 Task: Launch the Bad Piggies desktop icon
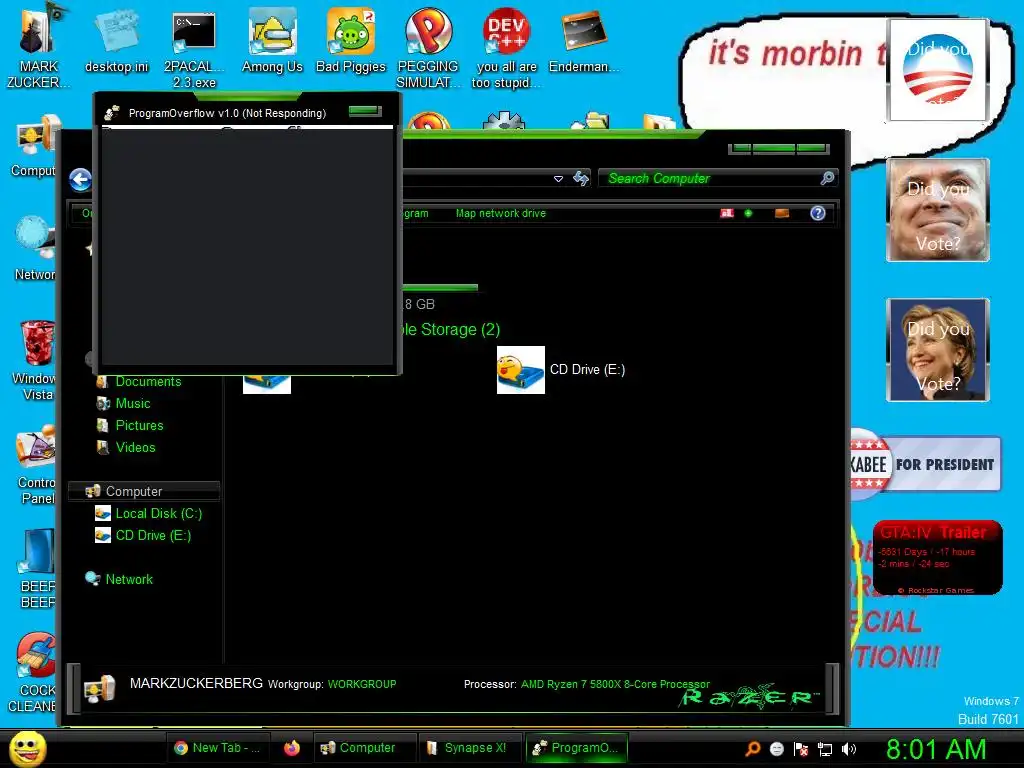click(x=351, y=40)
